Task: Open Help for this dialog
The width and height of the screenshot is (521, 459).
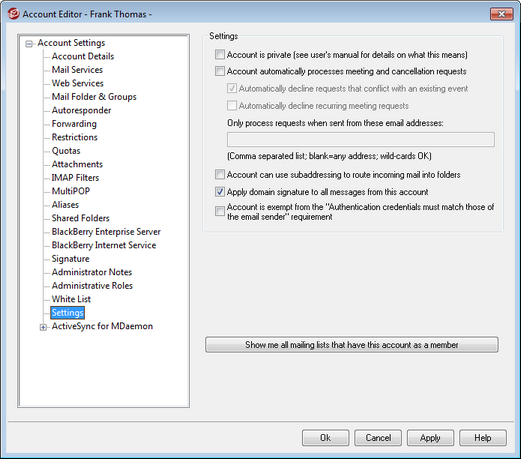Action: pos(483,438)
